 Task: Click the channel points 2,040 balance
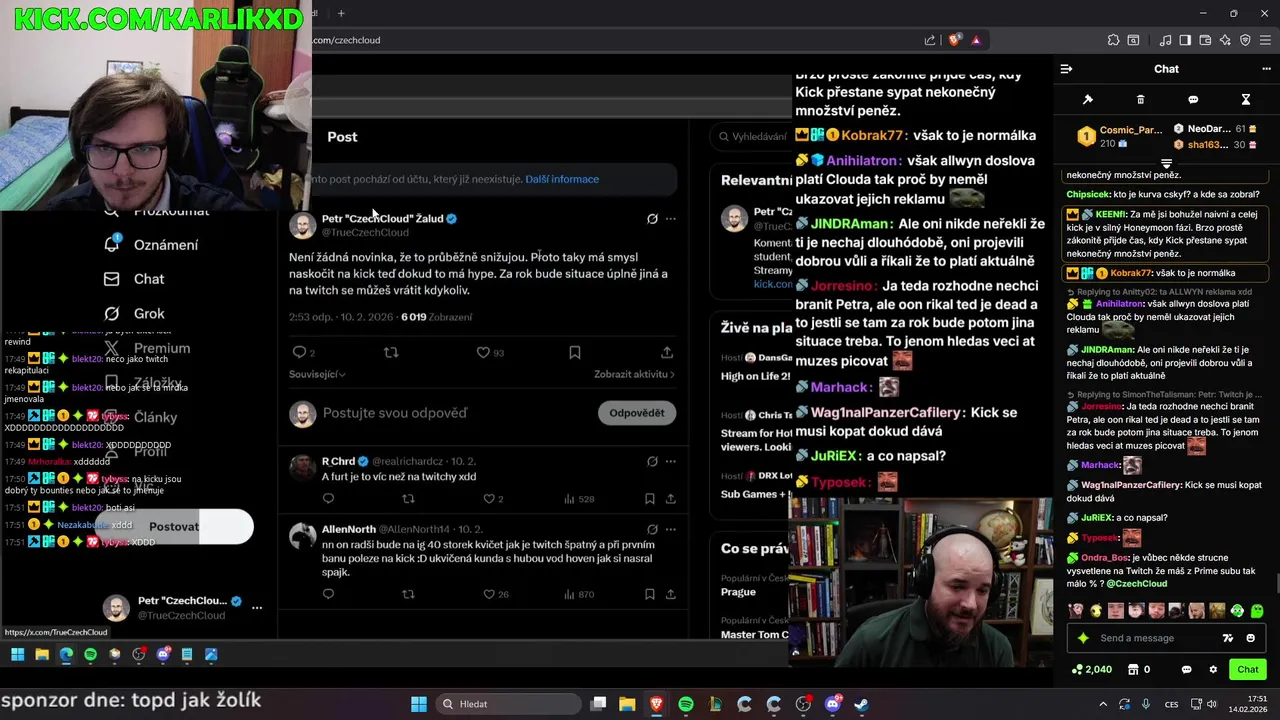1091,669
